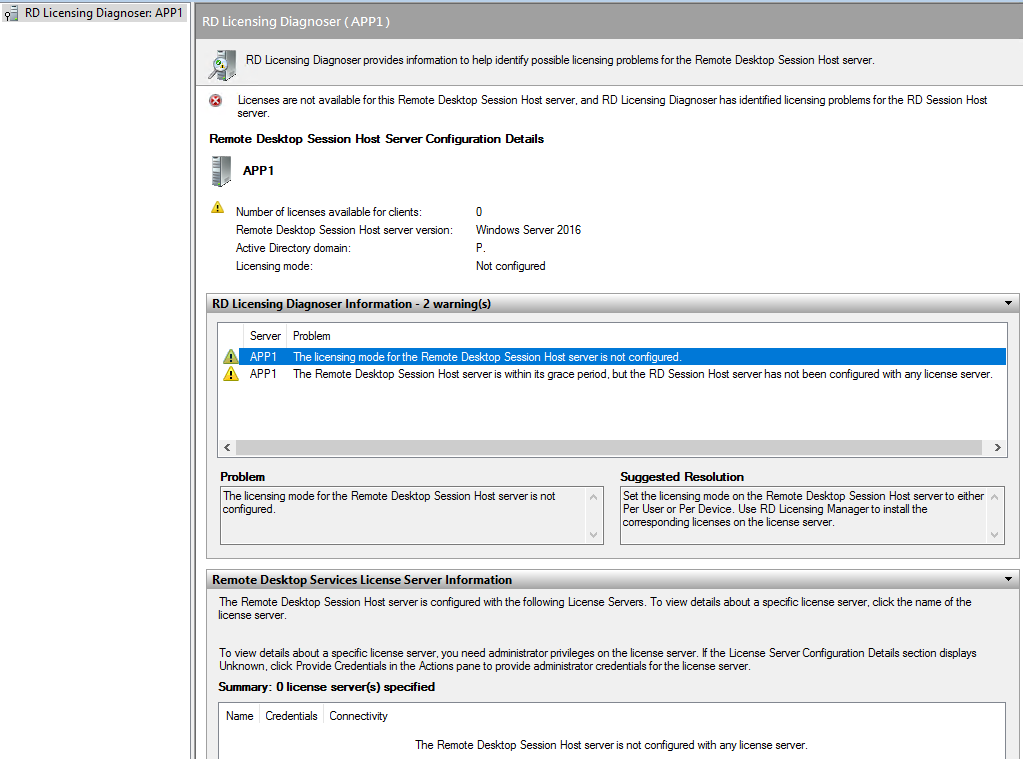1023x759 pixels.
Task: Click the RD Licensing Diagnoser application icon in header
Action: [221, 62]
